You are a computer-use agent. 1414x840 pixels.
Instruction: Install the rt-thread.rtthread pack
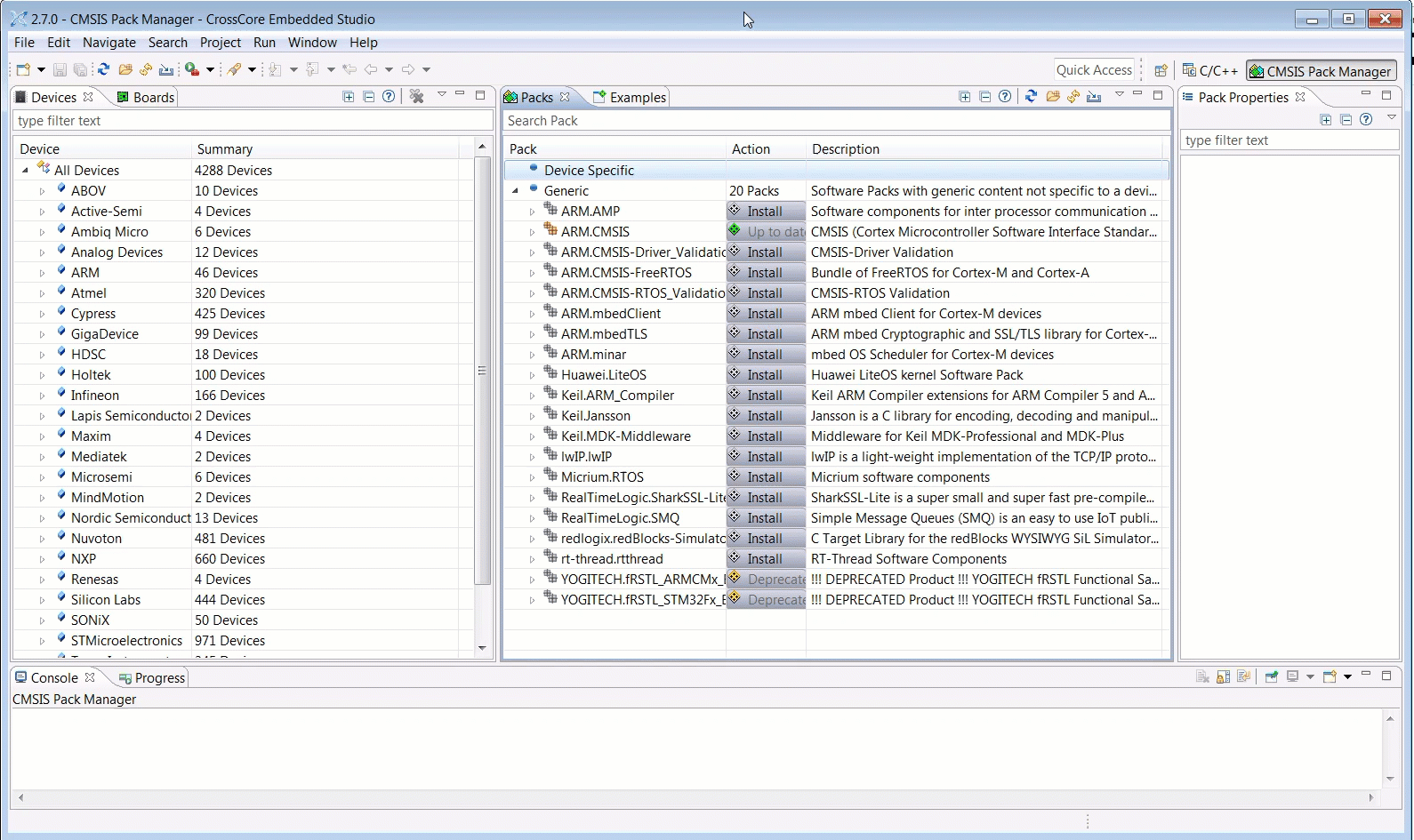[766, 559]
